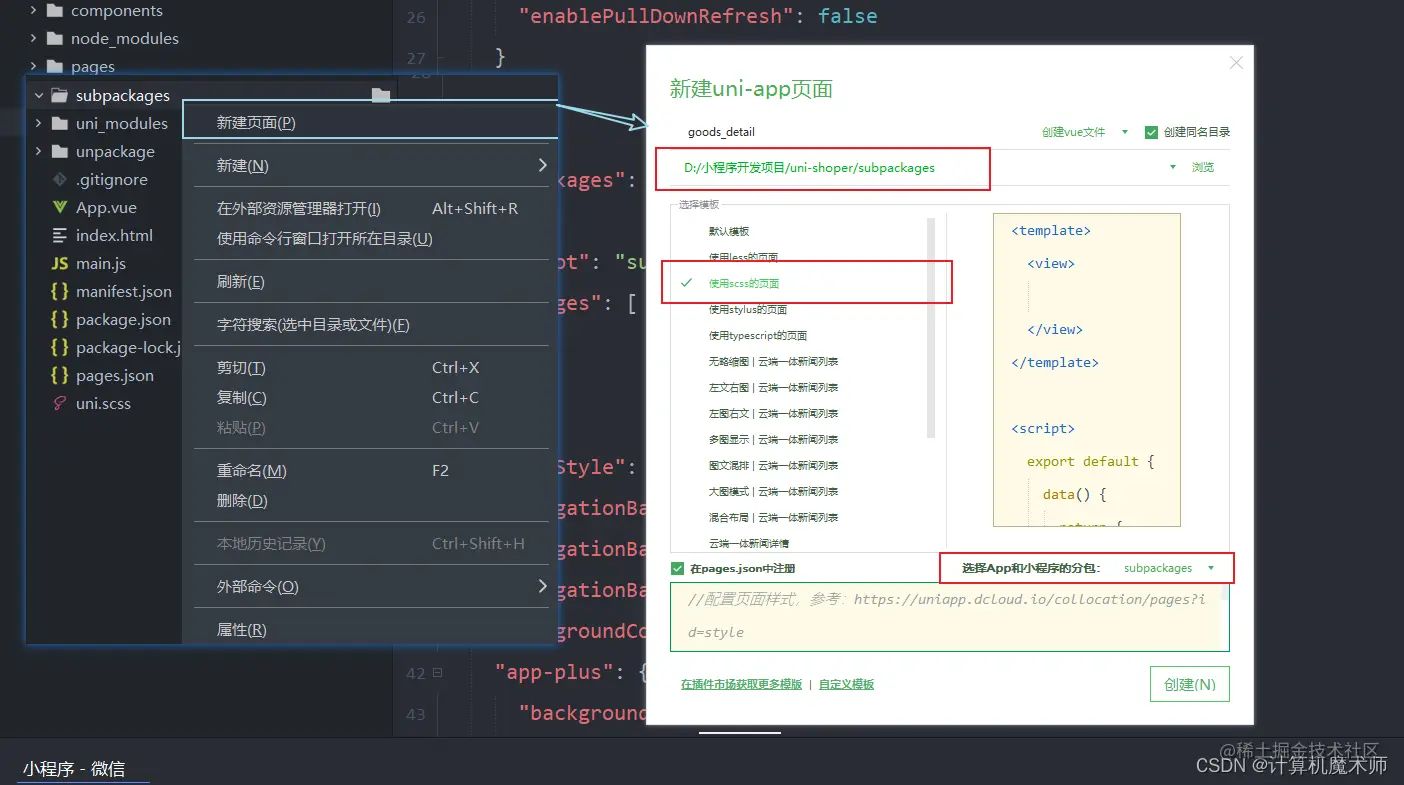
Task: Expand the node_modules folder chevron
Action: click(33, 39)
